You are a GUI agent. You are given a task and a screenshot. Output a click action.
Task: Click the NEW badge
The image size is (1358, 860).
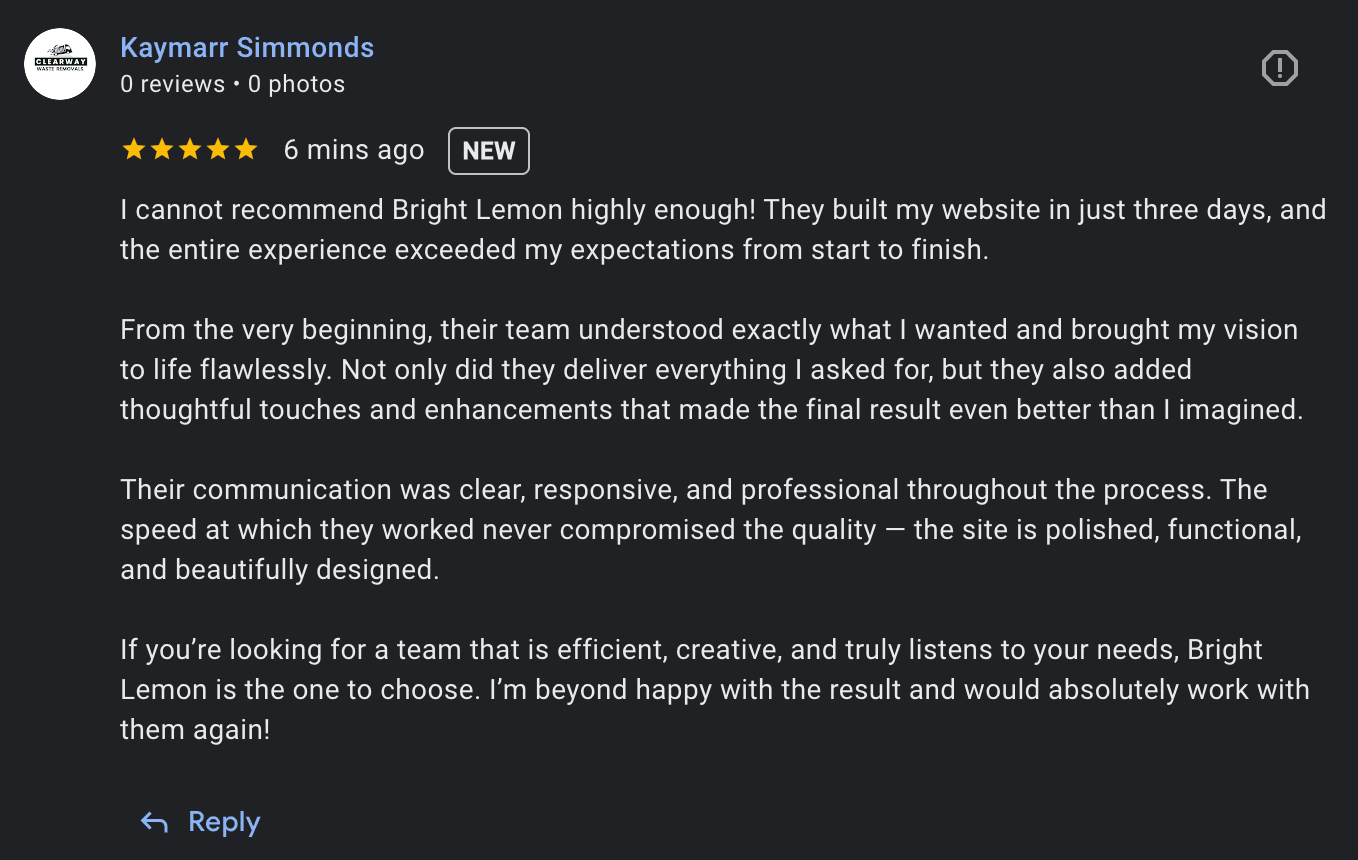(488, 151)
